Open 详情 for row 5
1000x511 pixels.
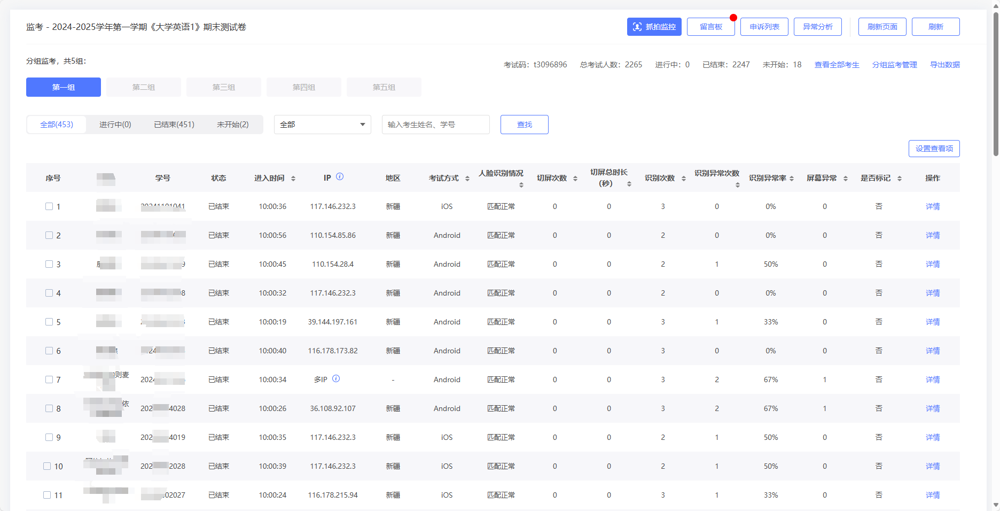click(932, 322)
